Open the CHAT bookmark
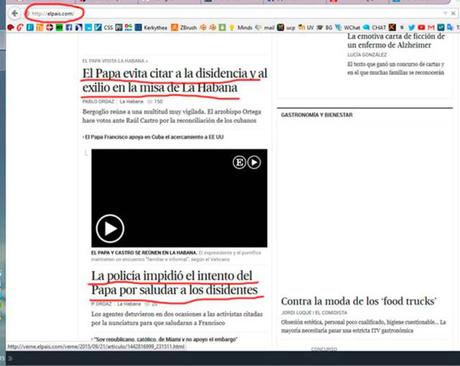Screen dimensions: 460x366 [375, 27]
